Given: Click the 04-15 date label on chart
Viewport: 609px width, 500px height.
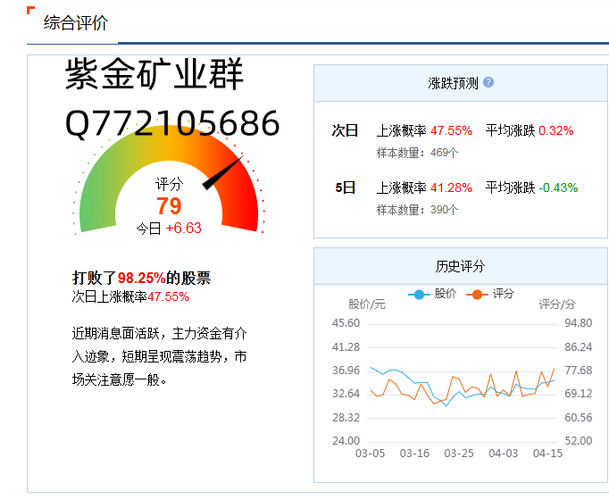Looking at the screenshot, I should 548,453.
